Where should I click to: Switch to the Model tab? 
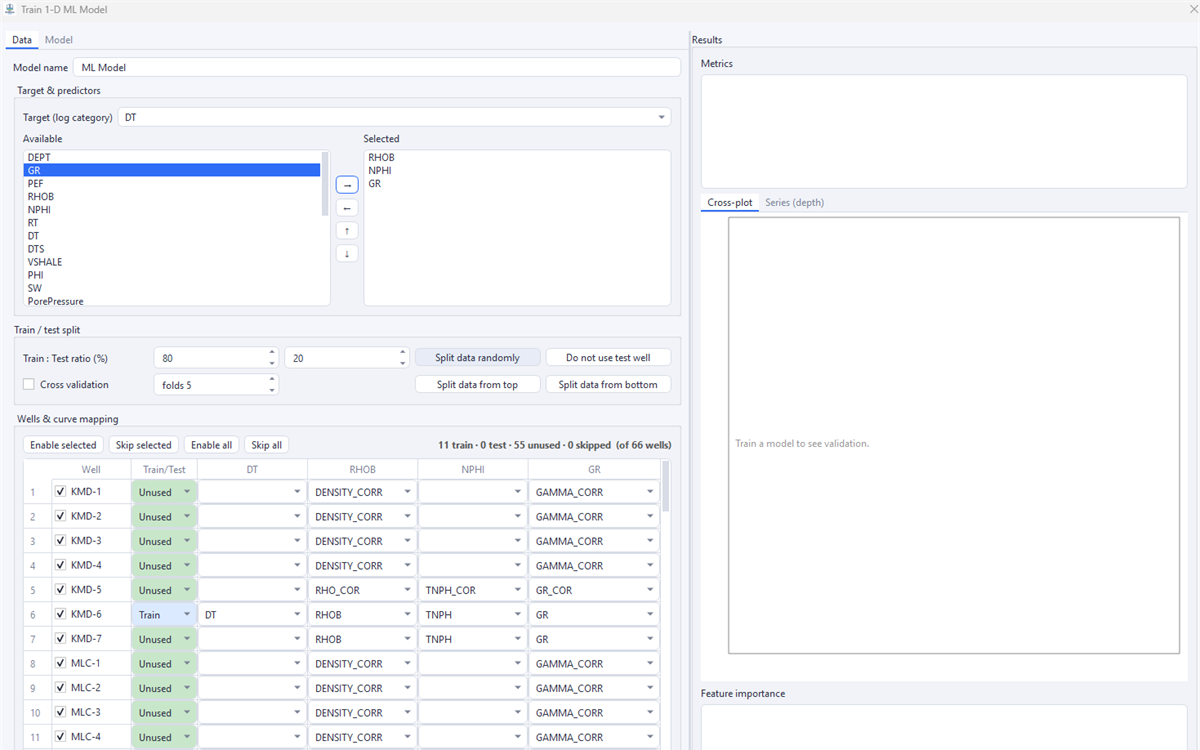58,40
